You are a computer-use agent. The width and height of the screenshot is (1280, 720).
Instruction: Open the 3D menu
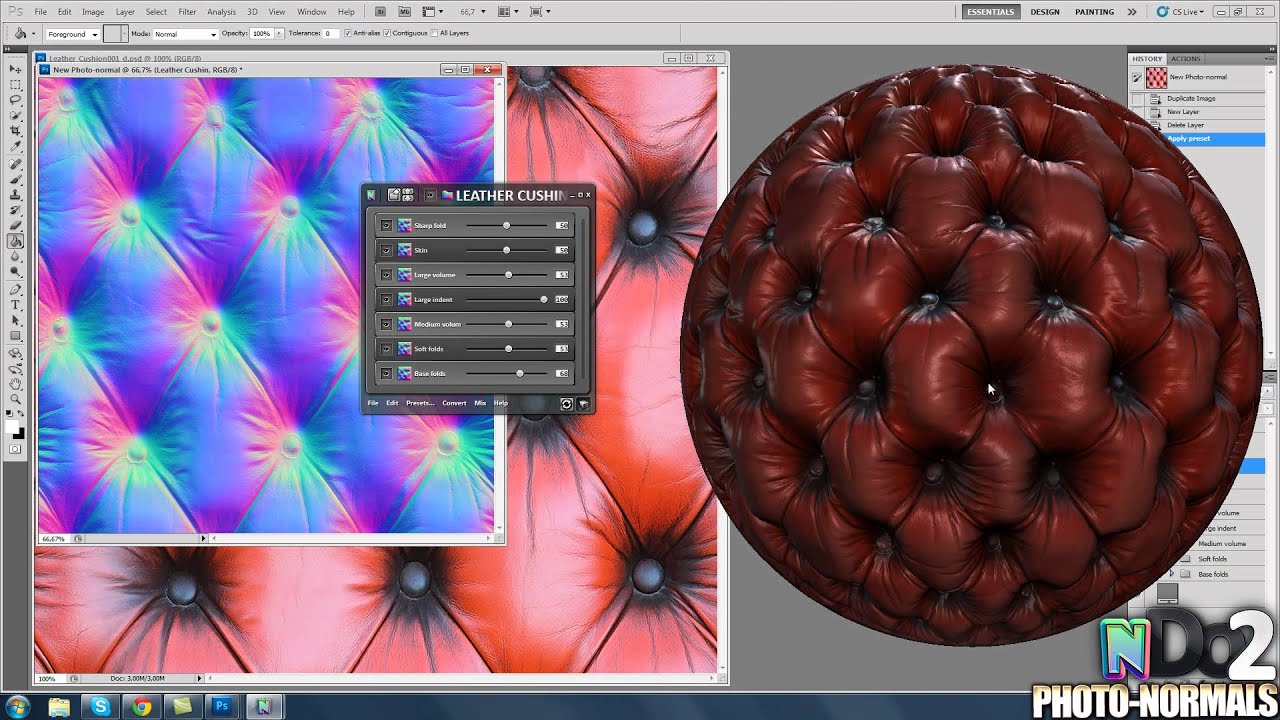click(x=252, y=12)
